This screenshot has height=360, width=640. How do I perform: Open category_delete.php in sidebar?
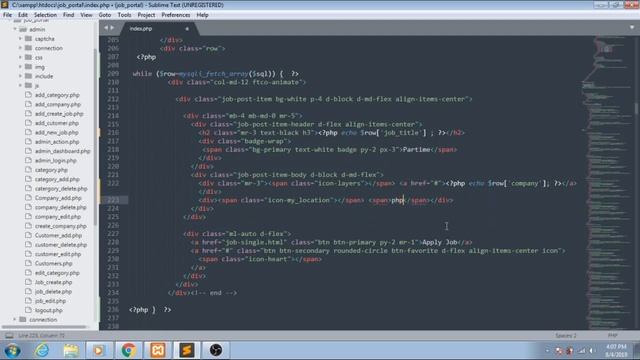point(61,189)
